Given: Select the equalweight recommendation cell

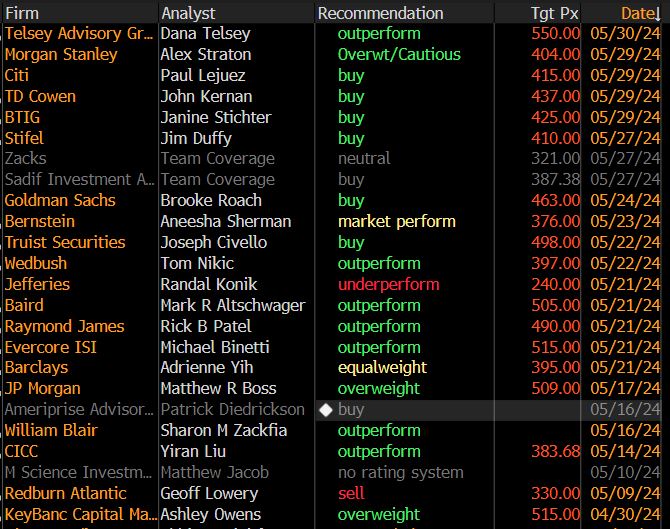Looking at the screenshot, I should (x=382, y=367).
